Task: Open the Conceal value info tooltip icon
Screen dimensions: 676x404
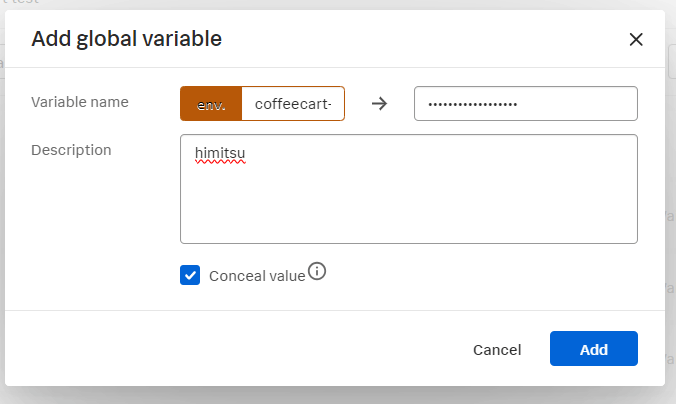Action: (x=317, y=271)
